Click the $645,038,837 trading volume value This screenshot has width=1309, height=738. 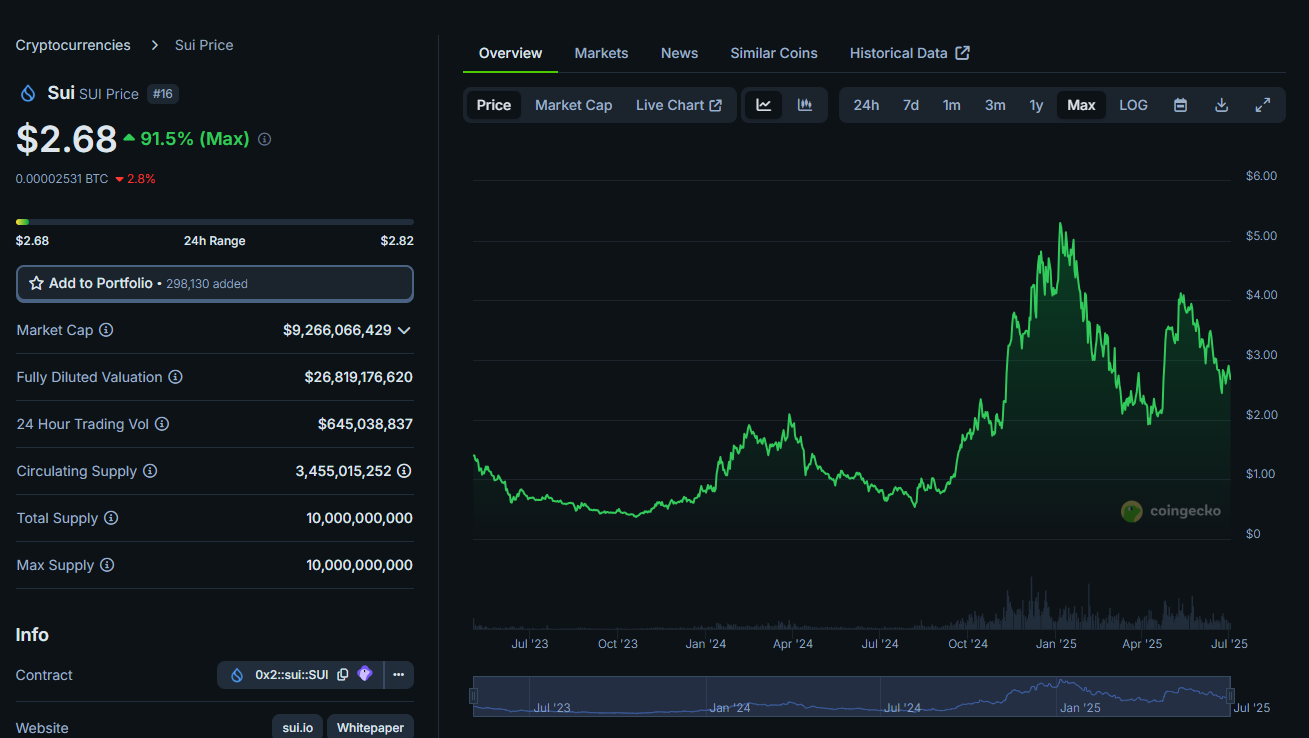pyautogui.click(x=365, y=424)
